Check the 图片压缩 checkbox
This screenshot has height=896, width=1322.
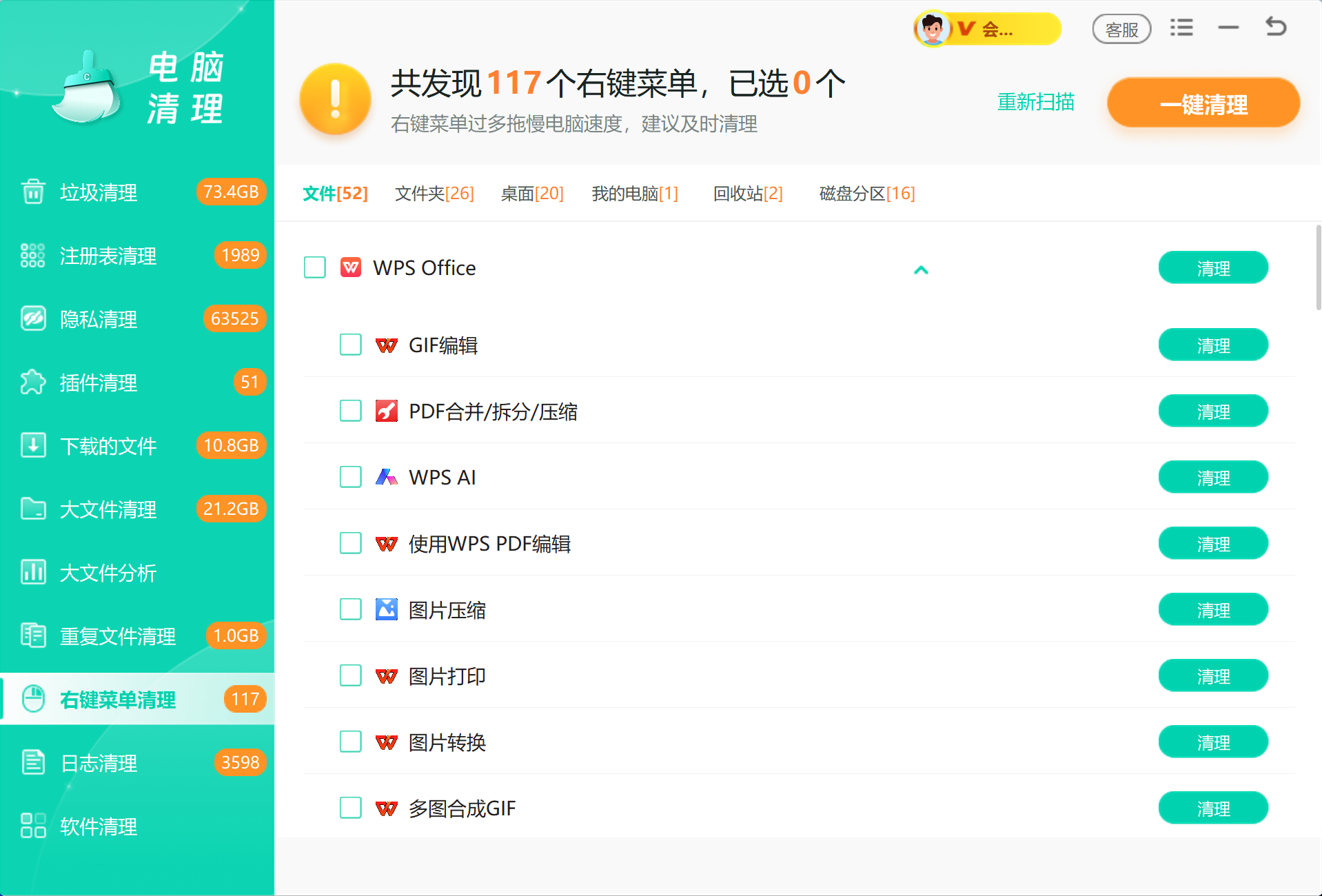351,609
